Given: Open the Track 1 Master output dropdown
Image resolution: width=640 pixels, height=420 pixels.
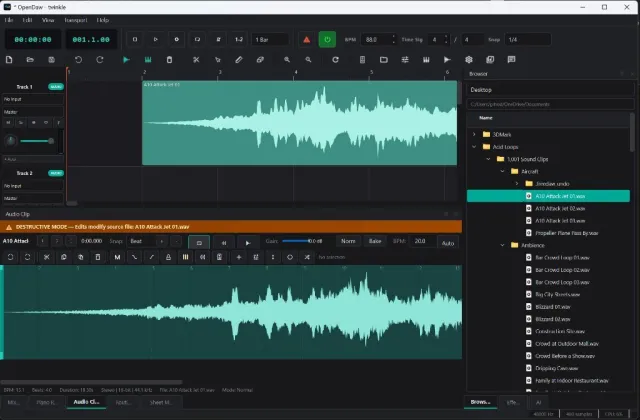Looking at the screenshot, I should point(33,112).
